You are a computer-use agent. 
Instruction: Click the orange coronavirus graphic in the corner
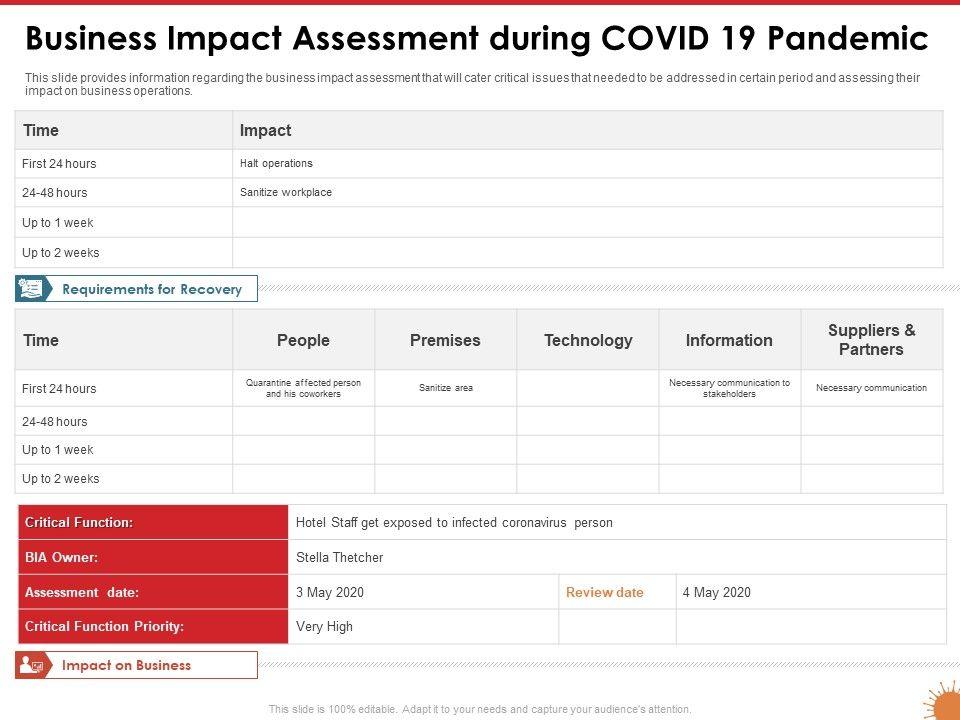[942, 701]
